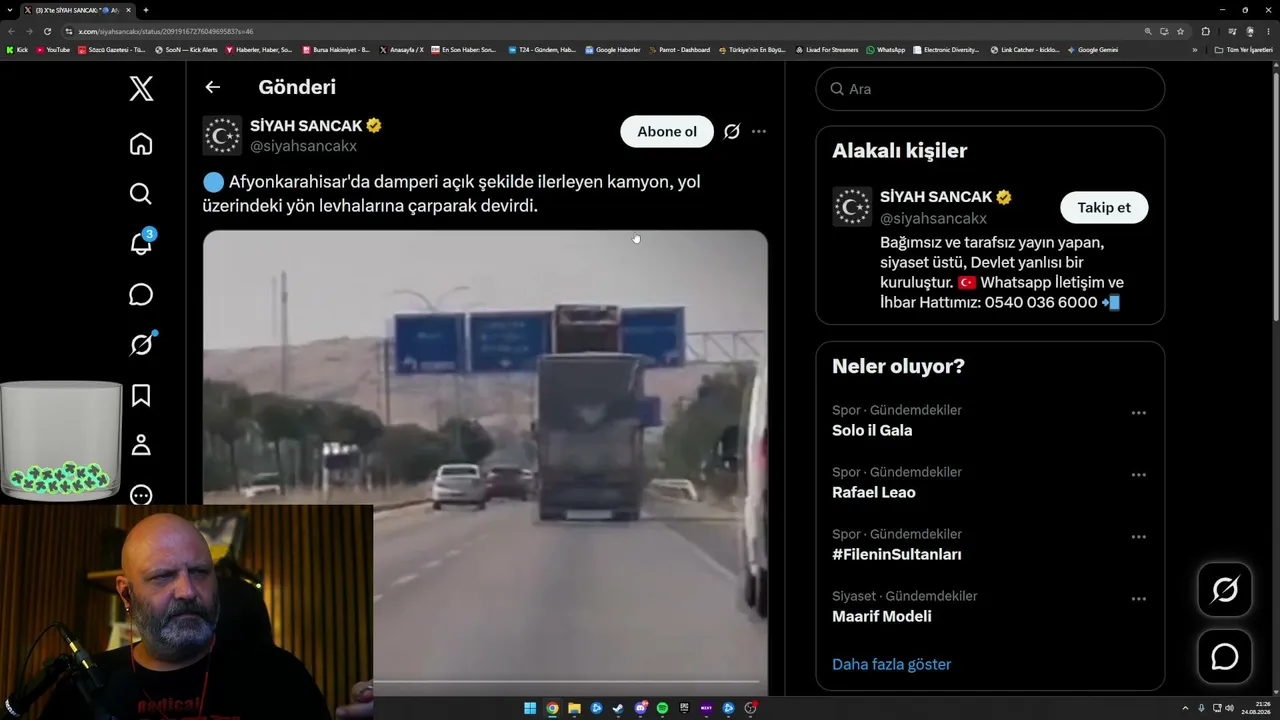Open @siyahsancakx handle in Alakalı kişiler
Screen dimensions: 1280x720
coord(933,219)
